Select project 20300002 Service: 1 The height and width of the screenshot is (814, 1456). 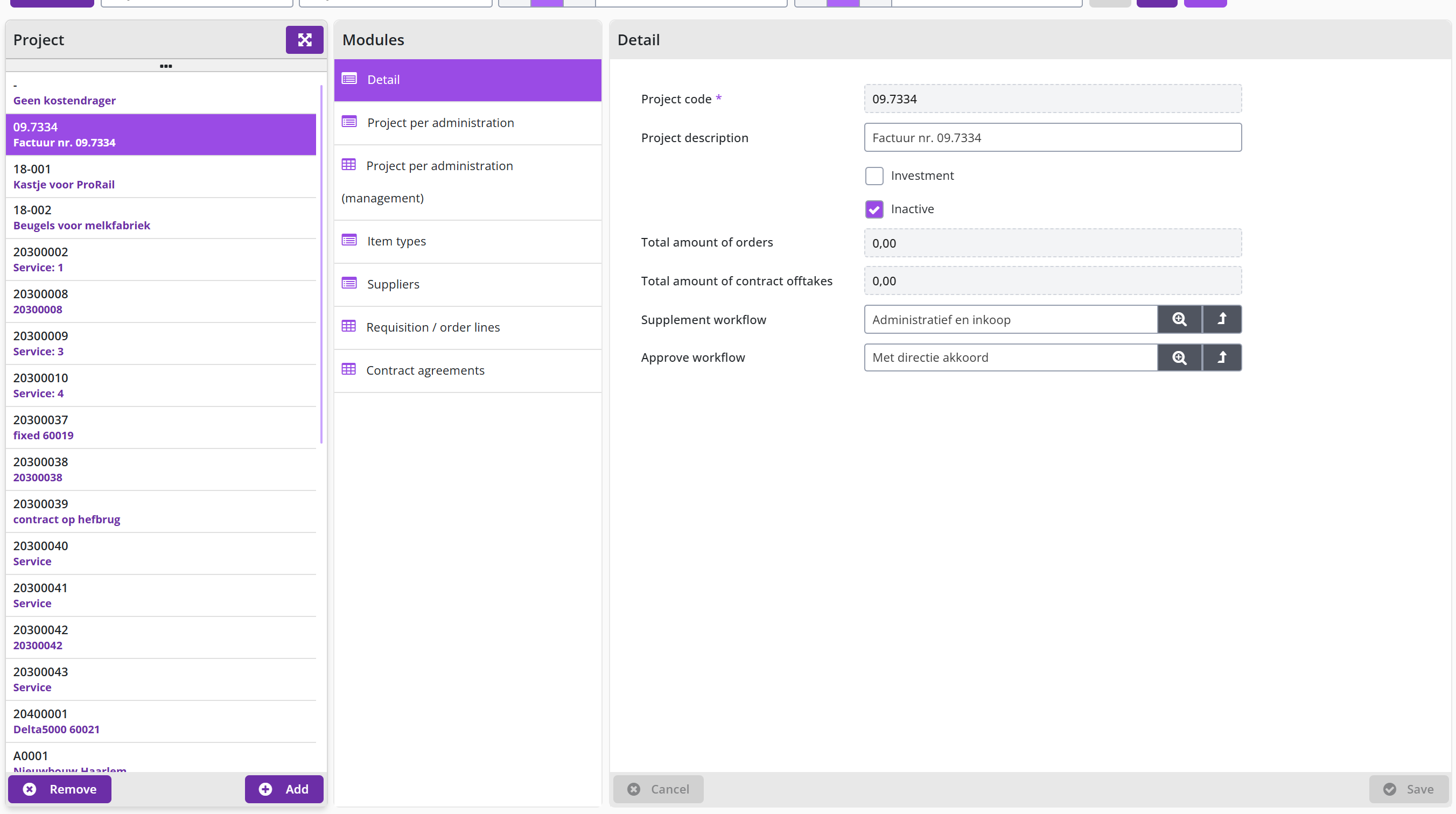click(x=160, y=259)
